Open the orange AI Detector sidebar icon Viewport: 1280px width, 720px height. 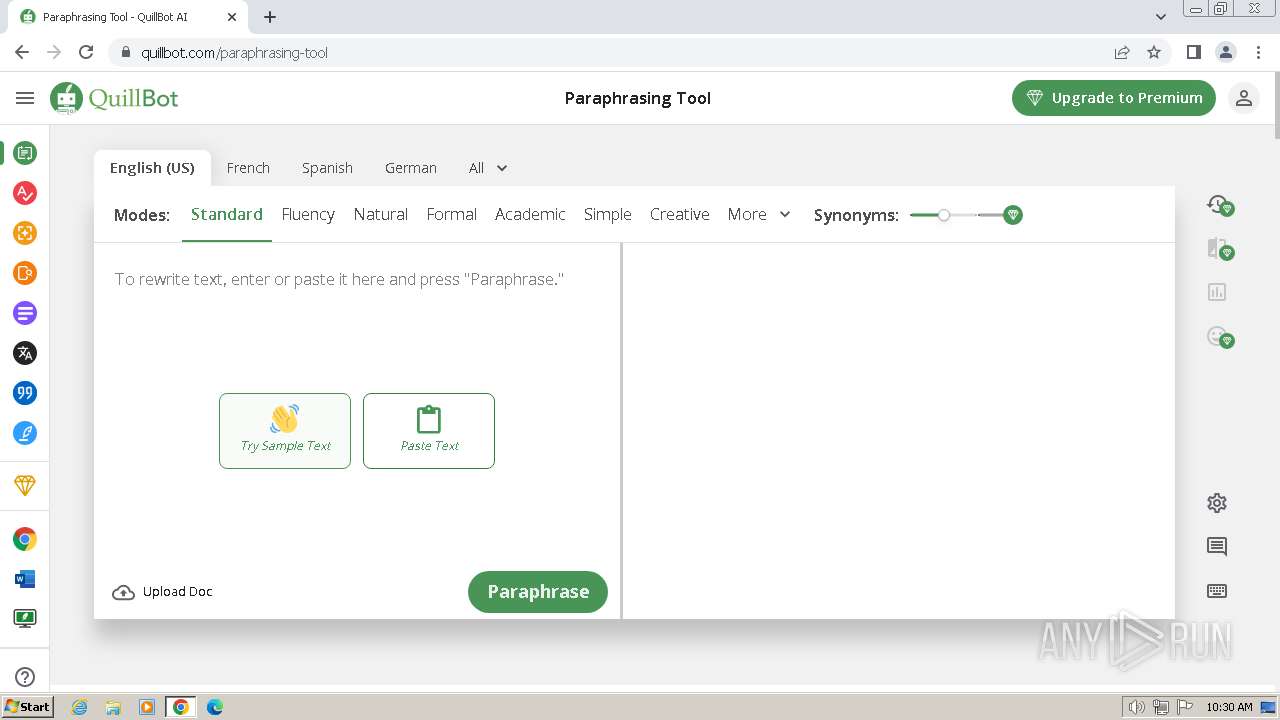pyautogui.click(x=25, y=273)
